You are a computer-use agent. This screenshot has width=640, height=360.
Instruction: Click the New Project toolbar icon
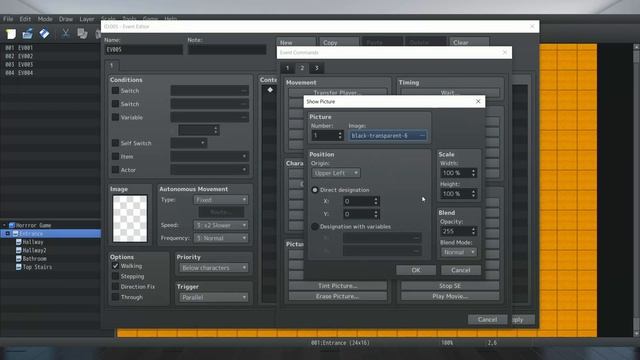tap(11, 33)
